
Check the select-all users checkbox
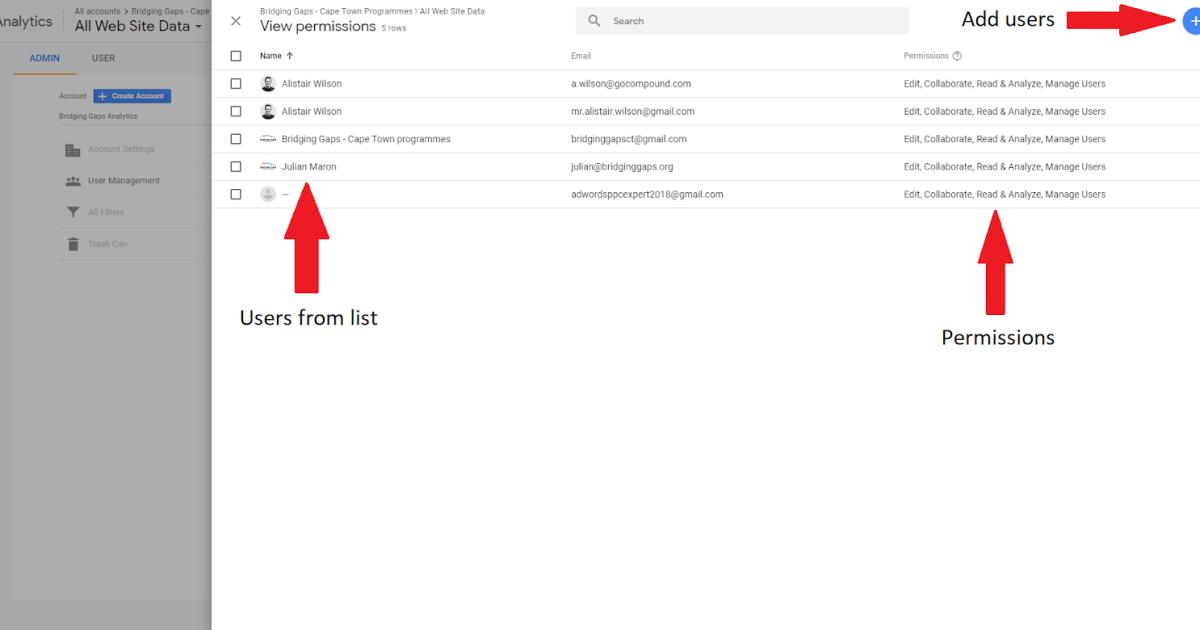tap(236, 55)
